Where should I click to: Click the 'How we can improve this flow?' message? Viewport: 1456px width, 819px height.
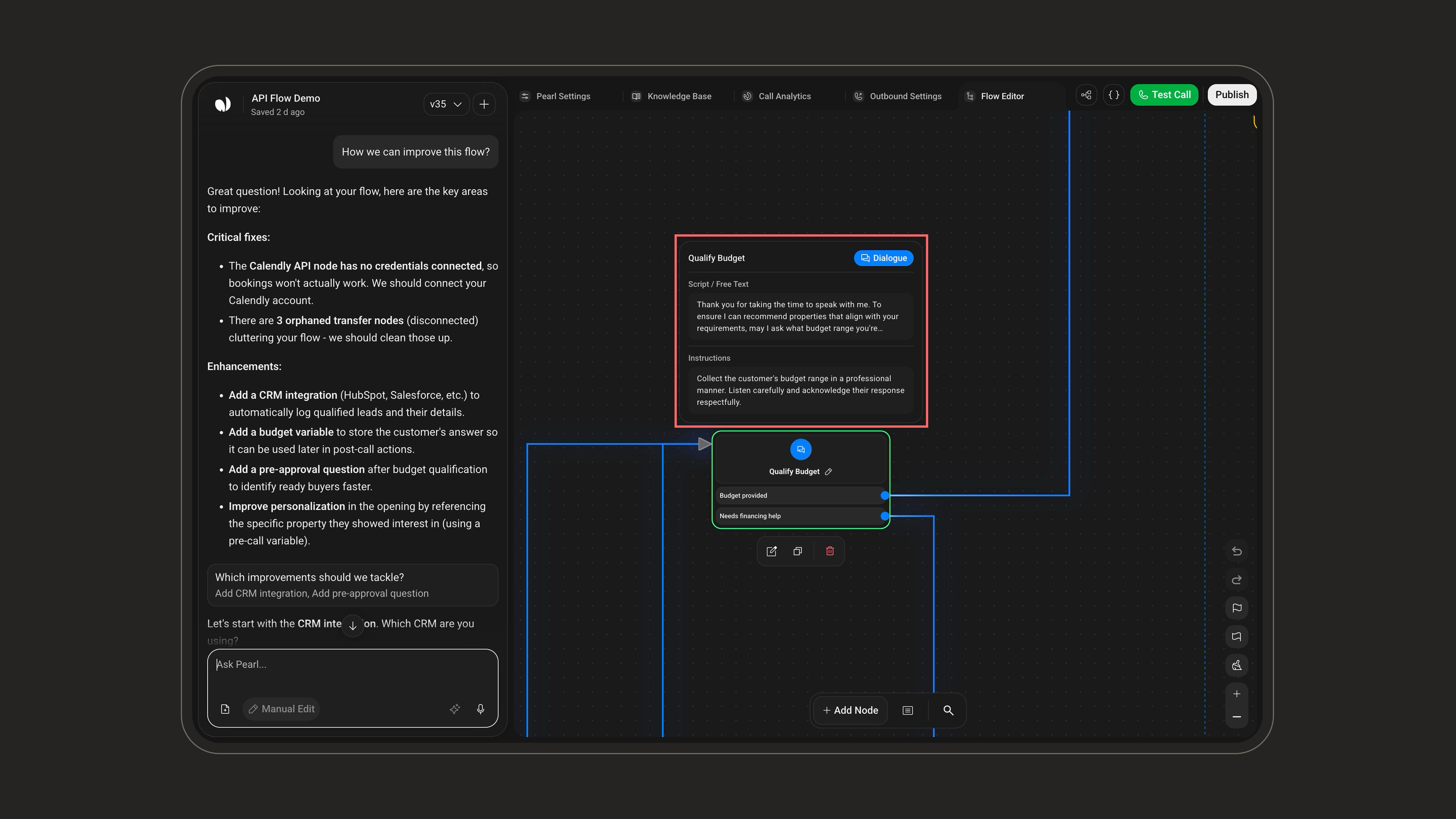click(415, 152)
